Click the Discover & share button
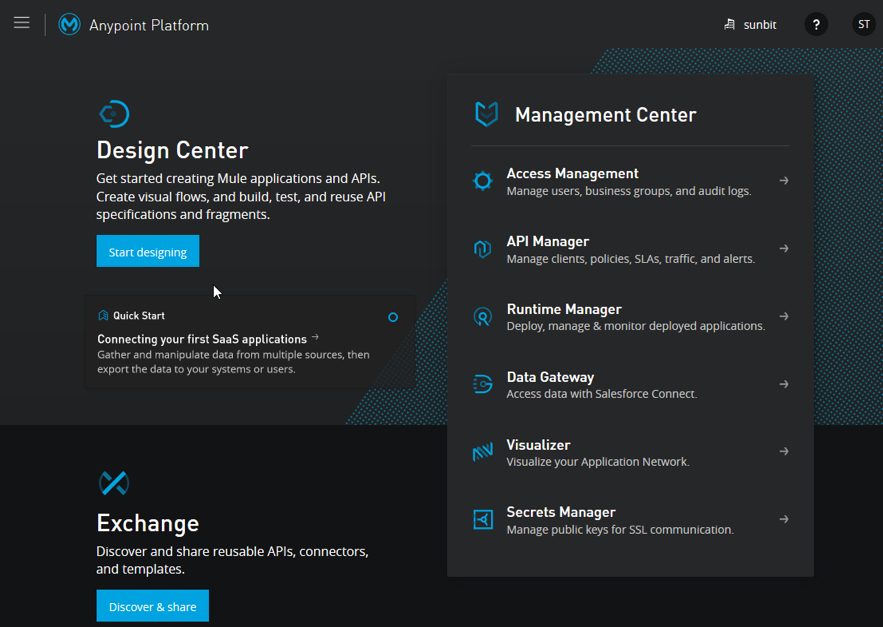 tap(153, 606)
